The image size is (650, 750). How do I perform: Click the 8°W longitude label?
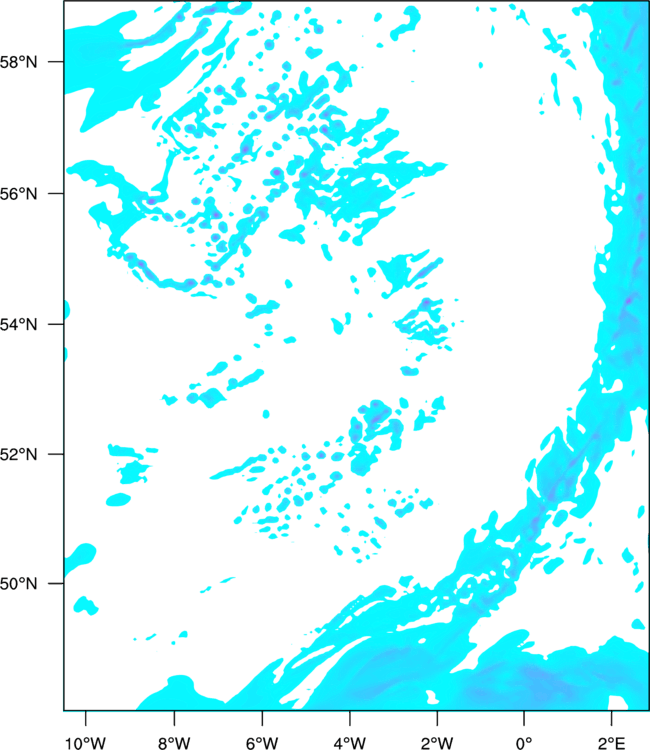point(174,743)
